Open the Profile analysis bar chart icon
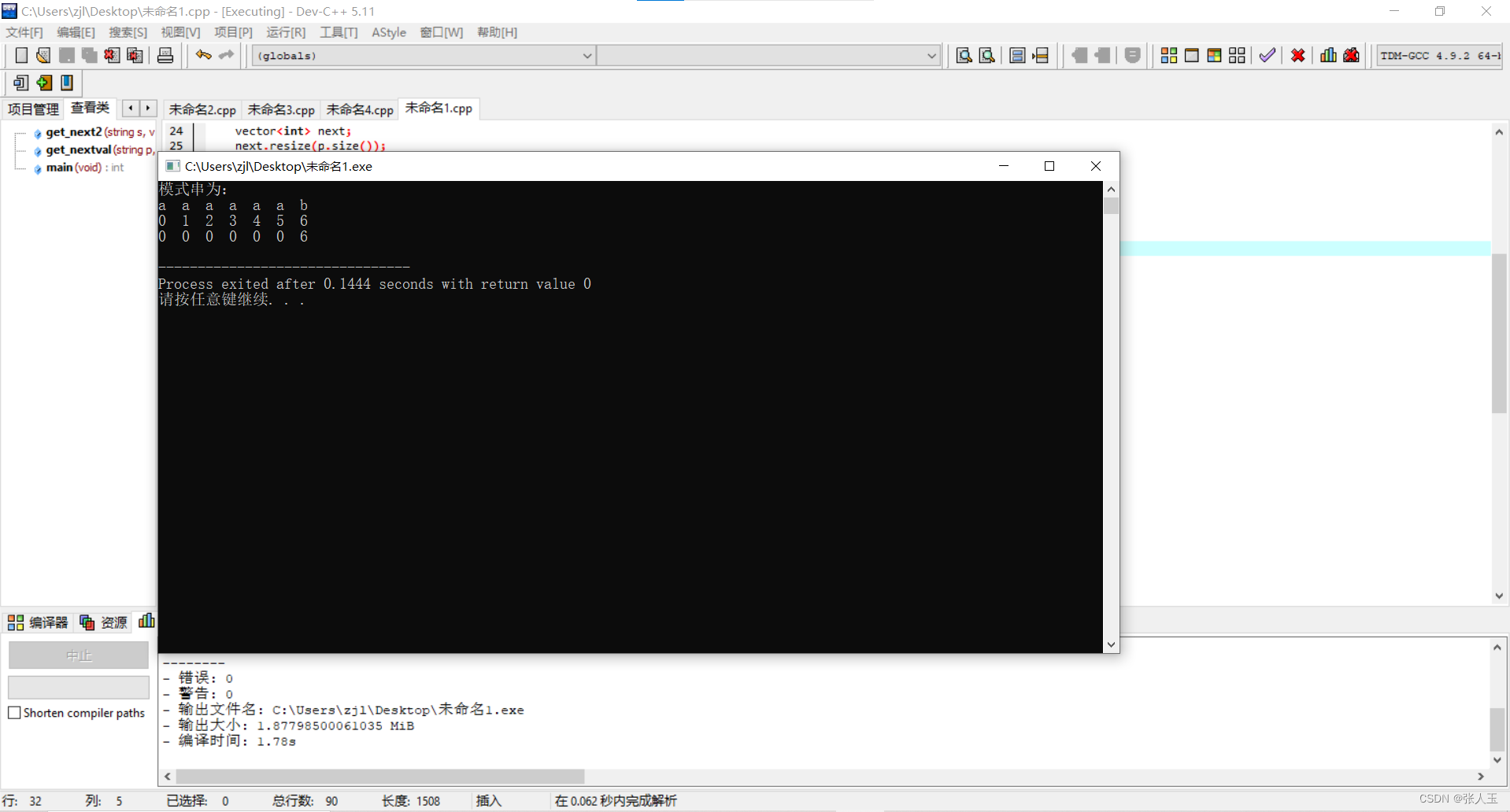 click(x=1328, y=55)
